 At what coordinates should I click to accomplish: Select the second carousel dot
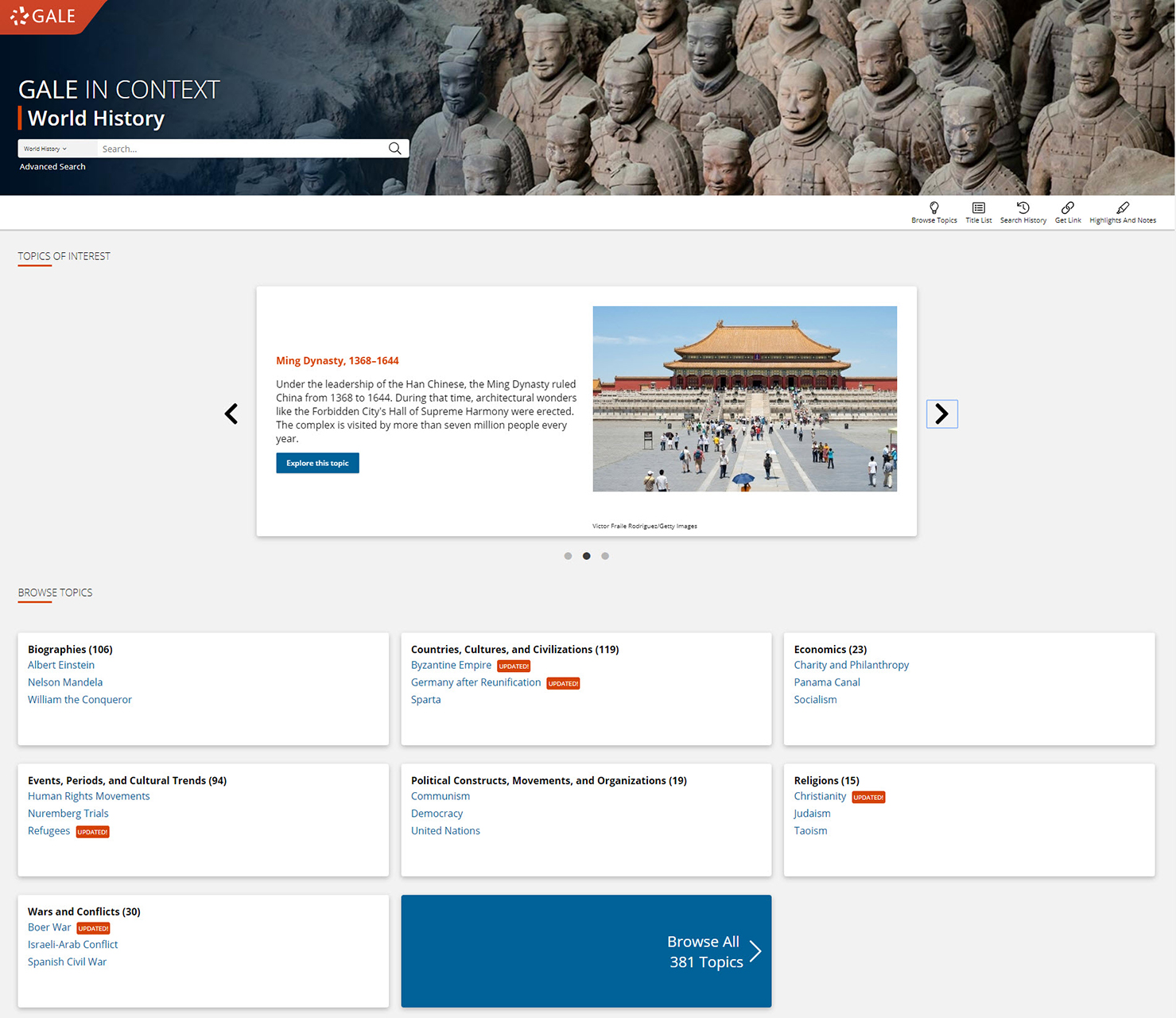point(587,556)
